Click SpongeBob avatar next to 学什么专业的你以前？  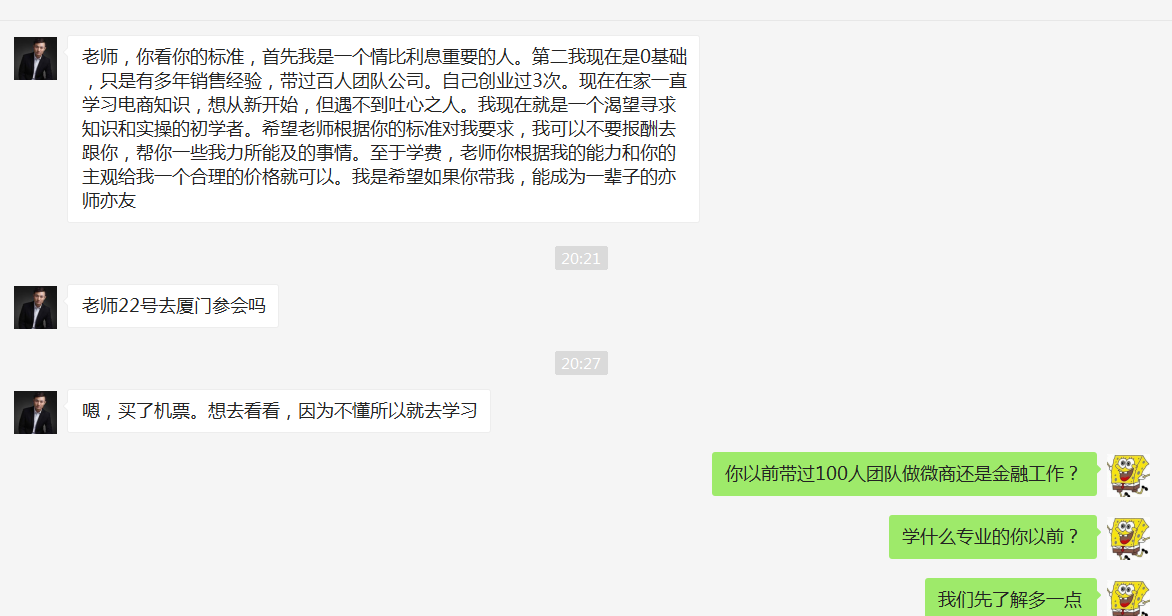pos(1128,538)
